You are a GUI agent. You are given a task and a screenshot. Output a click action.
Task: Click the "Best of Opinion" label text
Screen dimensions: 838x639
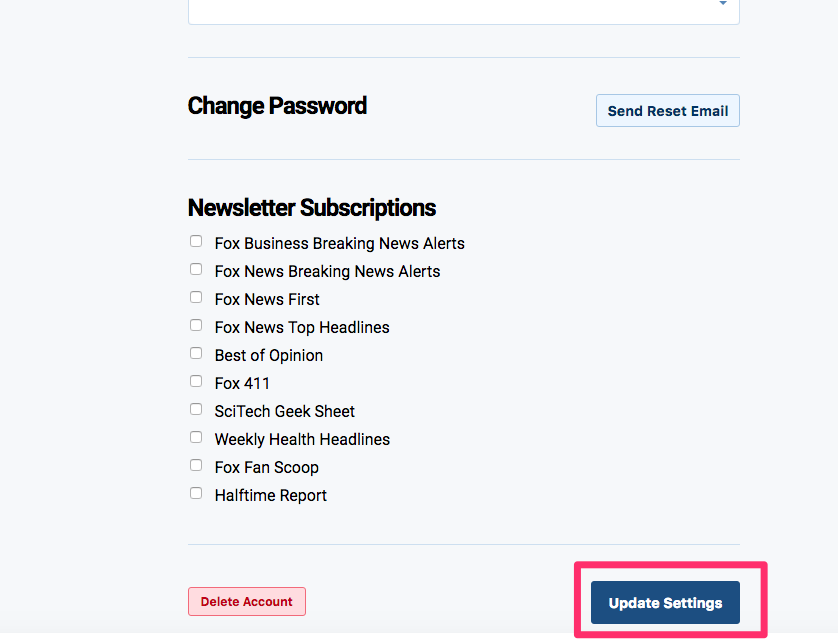(268, 355)
